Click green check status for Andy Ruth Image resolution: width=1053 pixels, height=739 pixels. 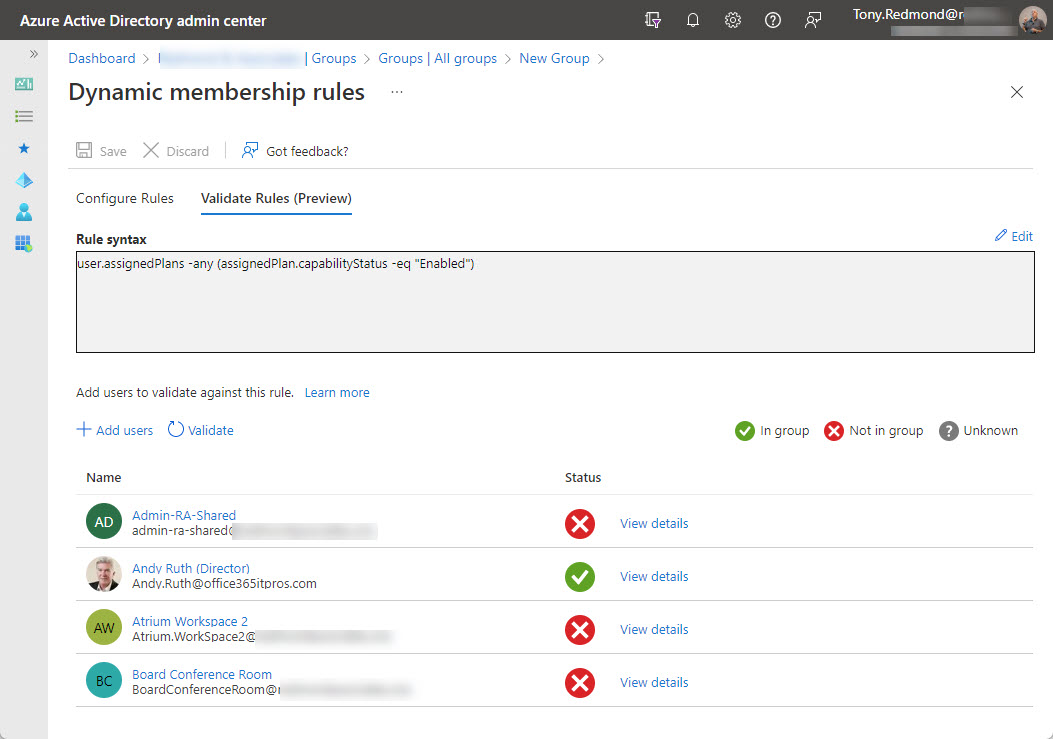pyautogui.click(x=580, y=576)
